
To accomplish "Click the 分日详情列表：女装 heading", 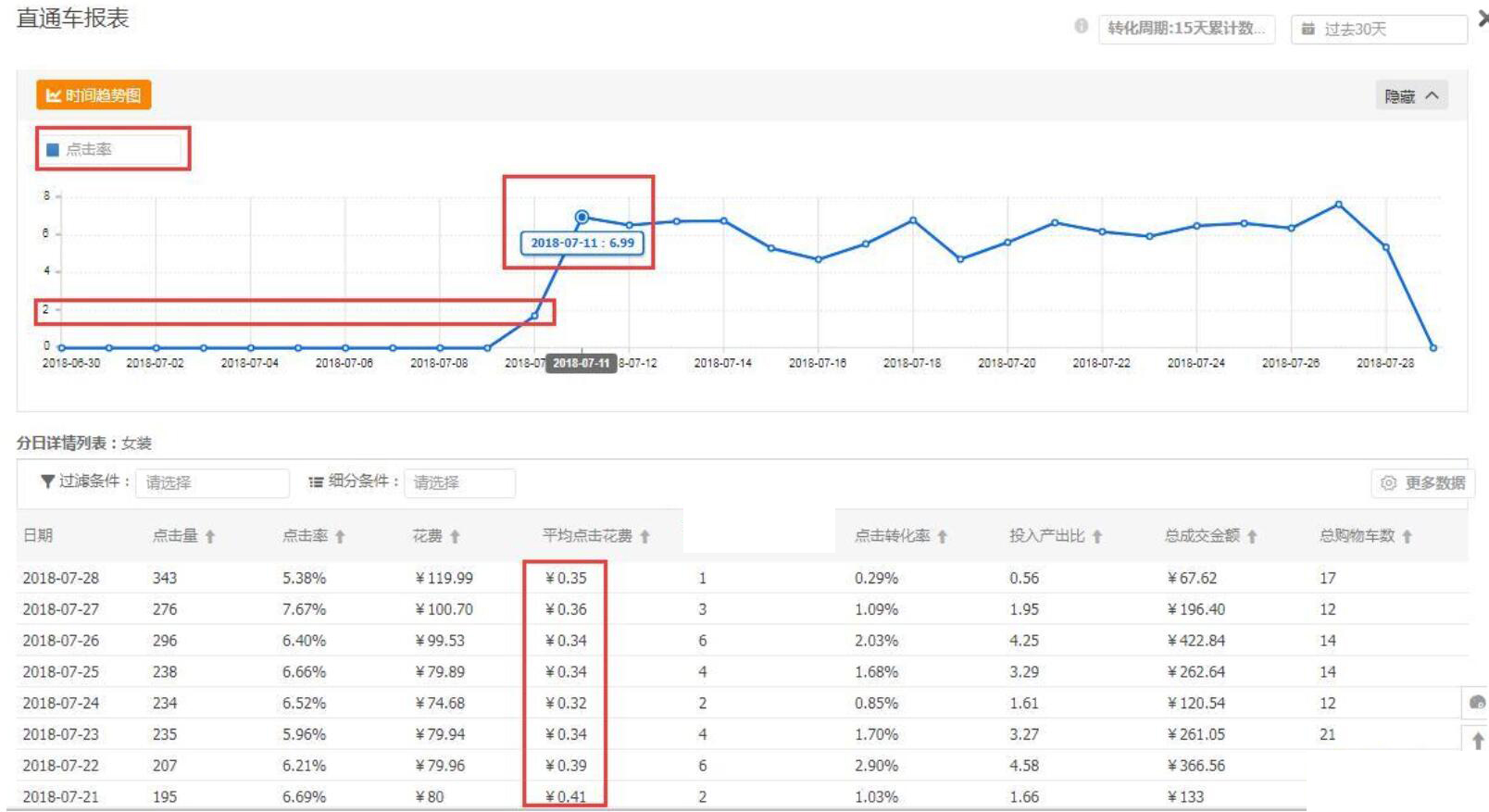I will pyautogui.click(x=84, y=443).
